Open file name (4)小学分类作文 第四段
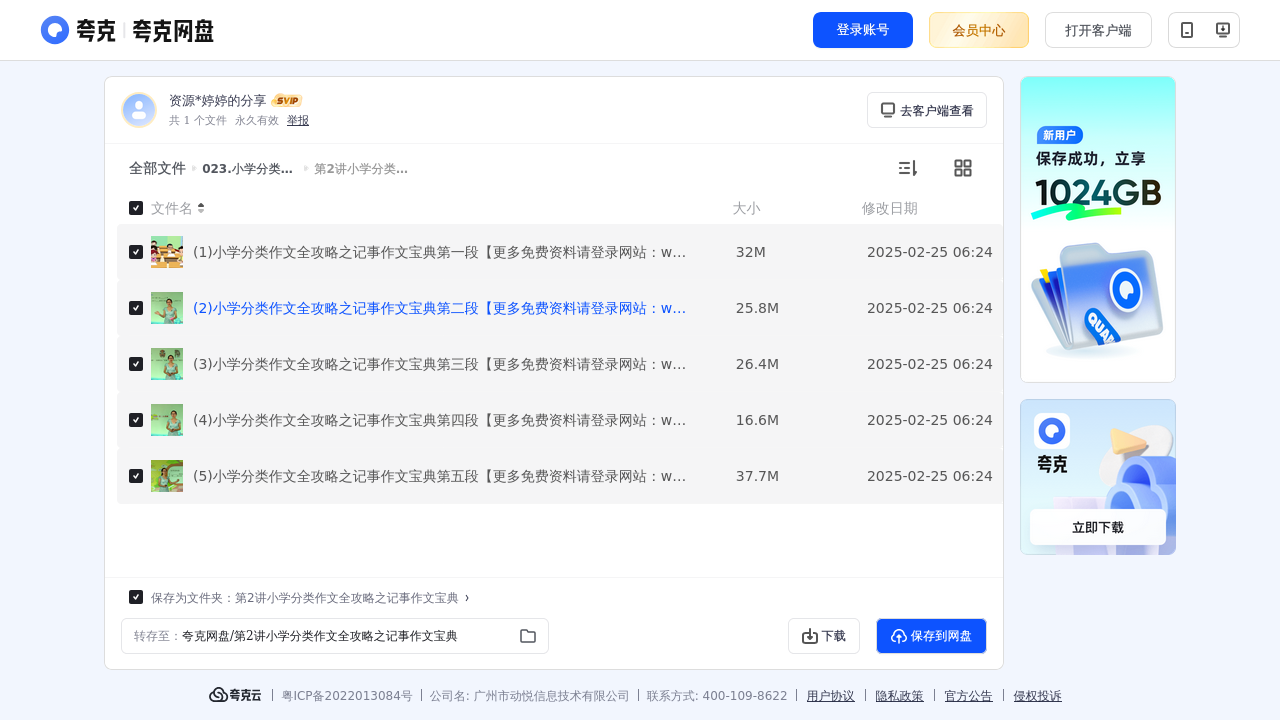 click(x=439, y=420)
